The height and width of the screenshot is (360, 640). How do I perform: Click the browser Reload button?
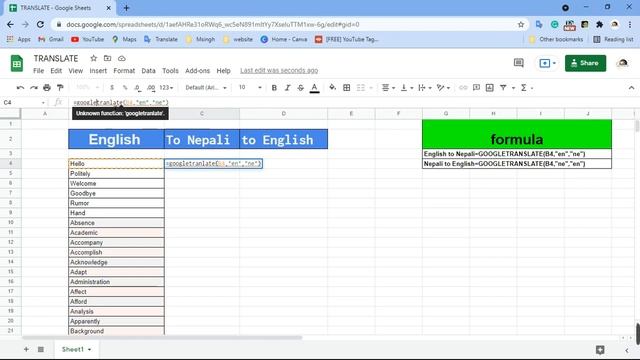coord(40,24)
